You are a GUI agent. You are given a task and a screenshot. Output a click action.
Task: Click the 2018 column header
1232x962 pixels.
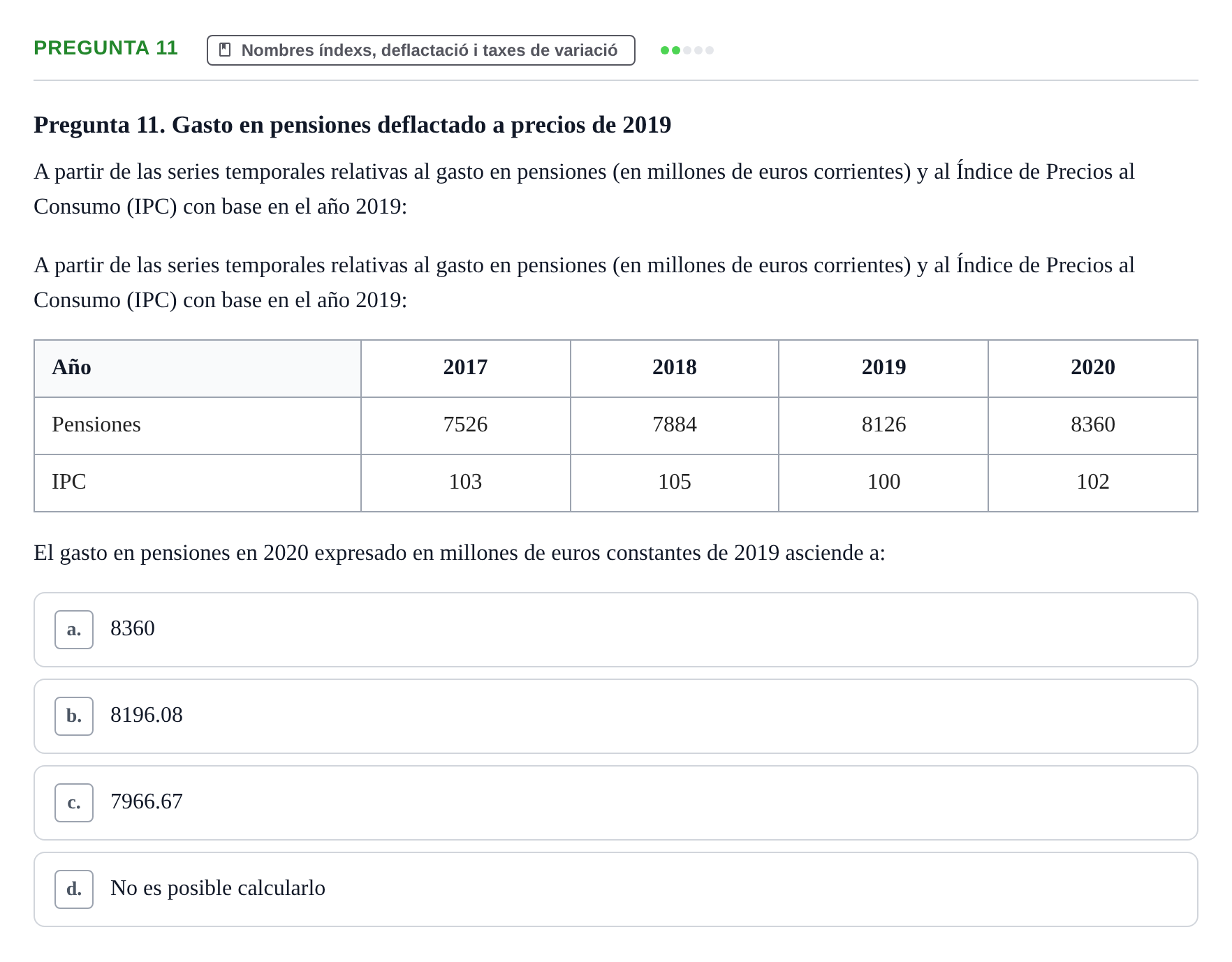click(x=675, y=369)
